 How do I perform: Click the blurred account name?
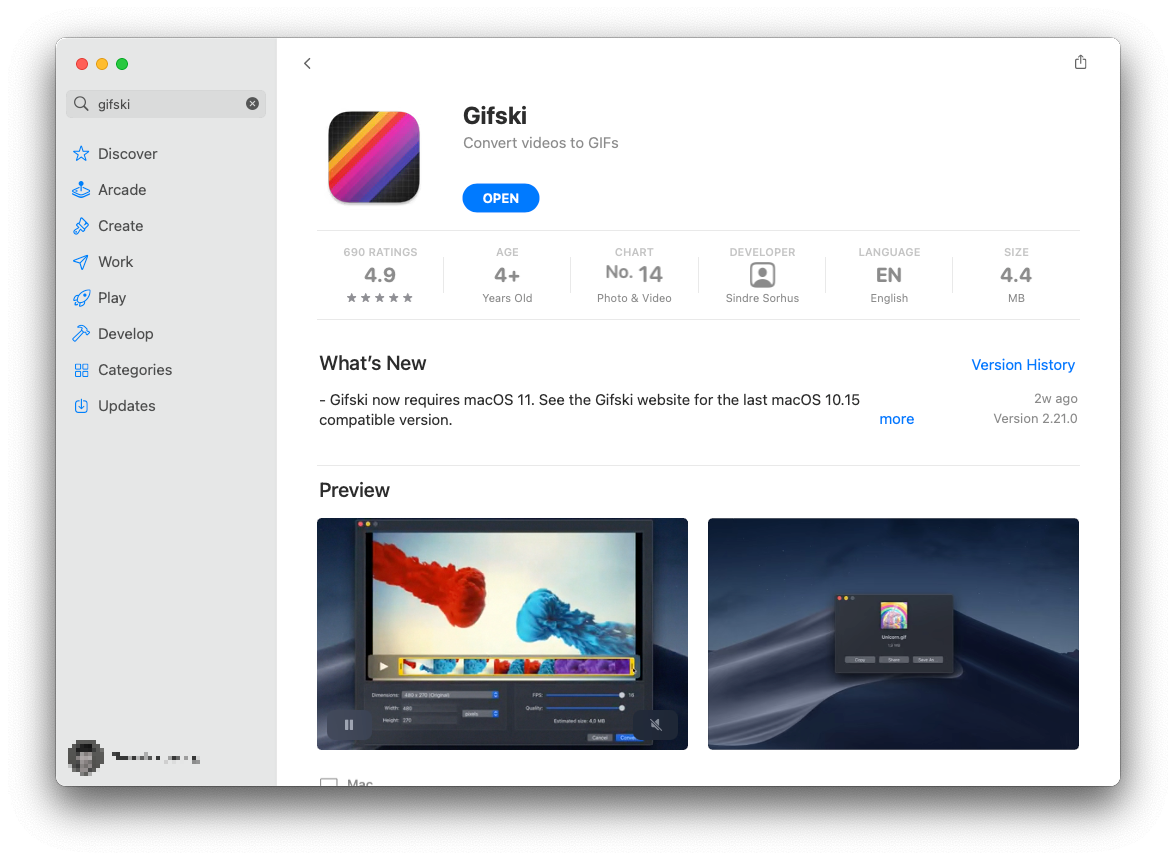[x=156, y=757]
